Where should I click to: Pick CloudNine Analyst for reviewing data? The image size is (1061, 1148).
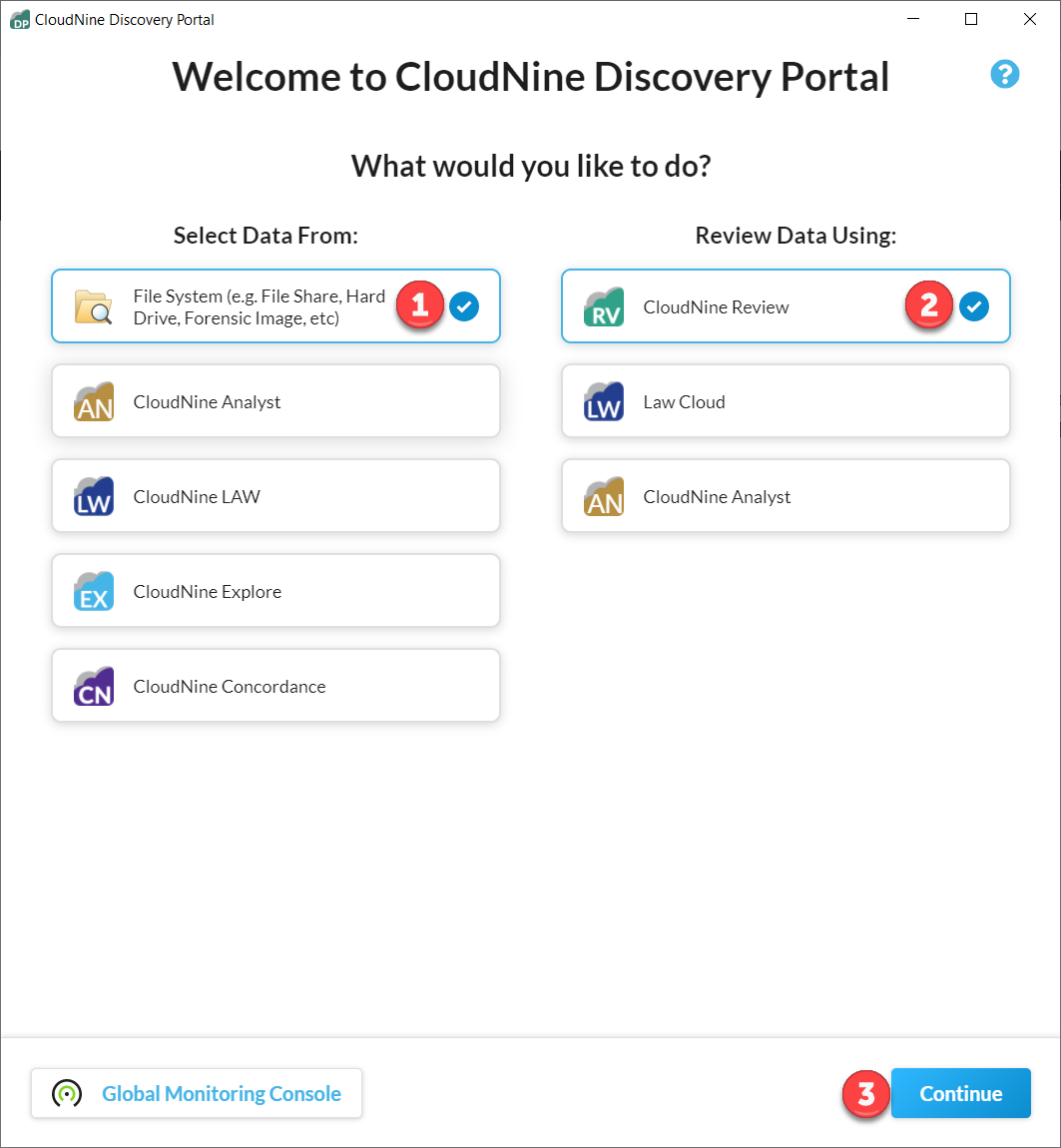[786, 495]
